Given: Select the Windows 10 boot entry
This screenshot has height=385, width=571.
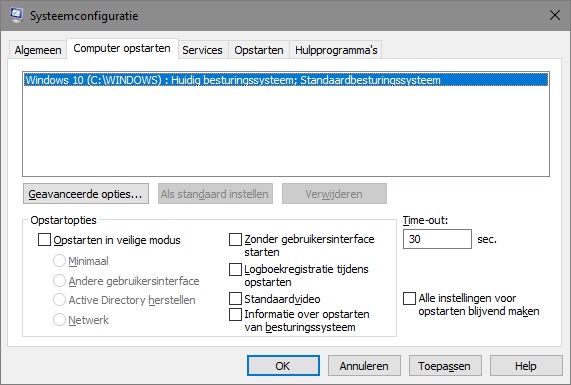Looking at the screenshot, I should tap(286, 80).
